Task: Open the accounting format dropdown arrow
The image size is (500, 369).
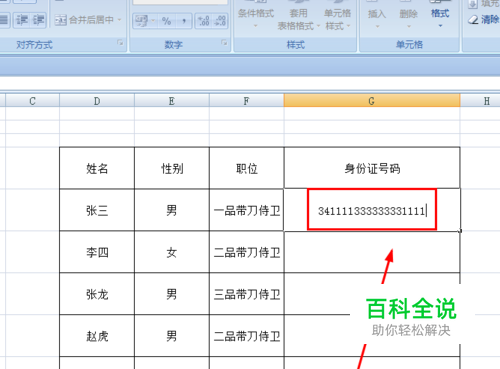Action: pos(153,21)
